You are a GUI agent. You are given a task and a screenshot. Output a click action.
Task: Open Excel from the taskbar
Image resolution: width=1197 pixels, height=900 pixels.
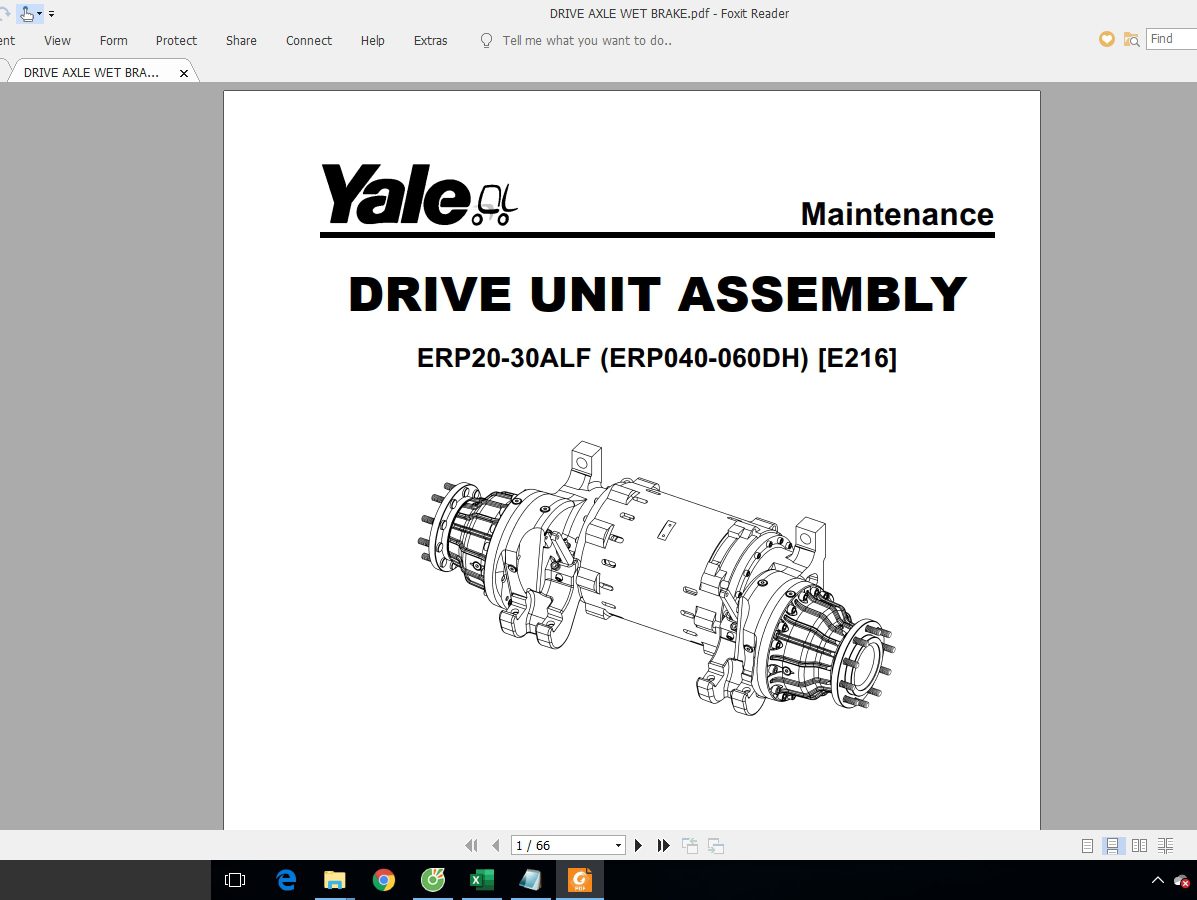pos(482,880)
